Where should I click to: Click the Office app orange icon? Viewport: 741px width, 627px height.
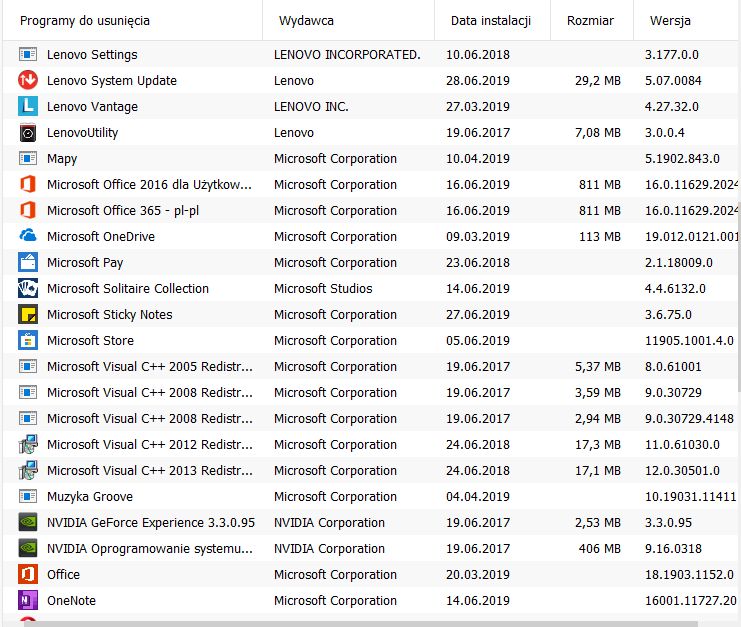point(28,574)
